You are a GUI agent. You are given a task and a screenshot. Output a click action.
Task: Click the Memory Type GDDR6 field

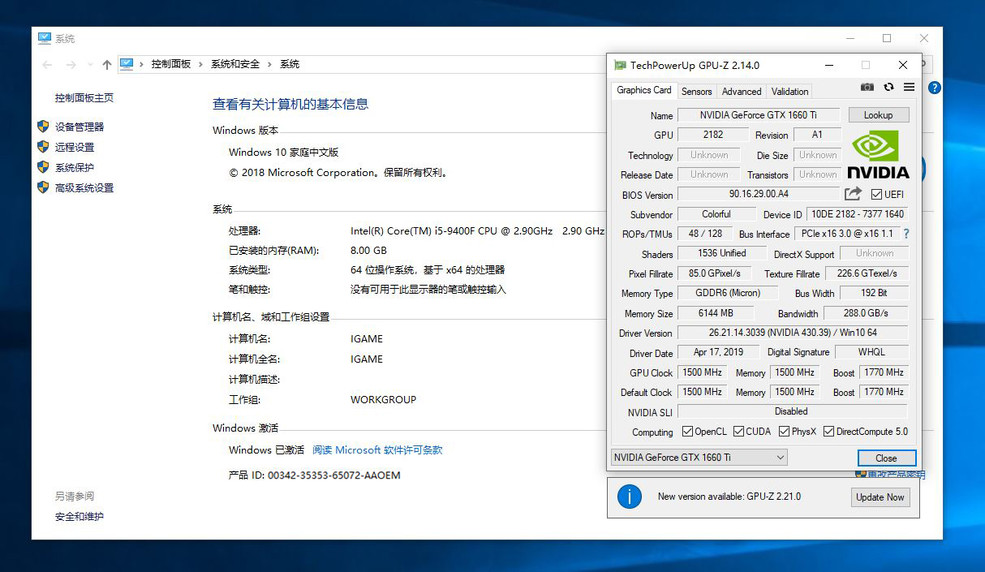(727, 293)
